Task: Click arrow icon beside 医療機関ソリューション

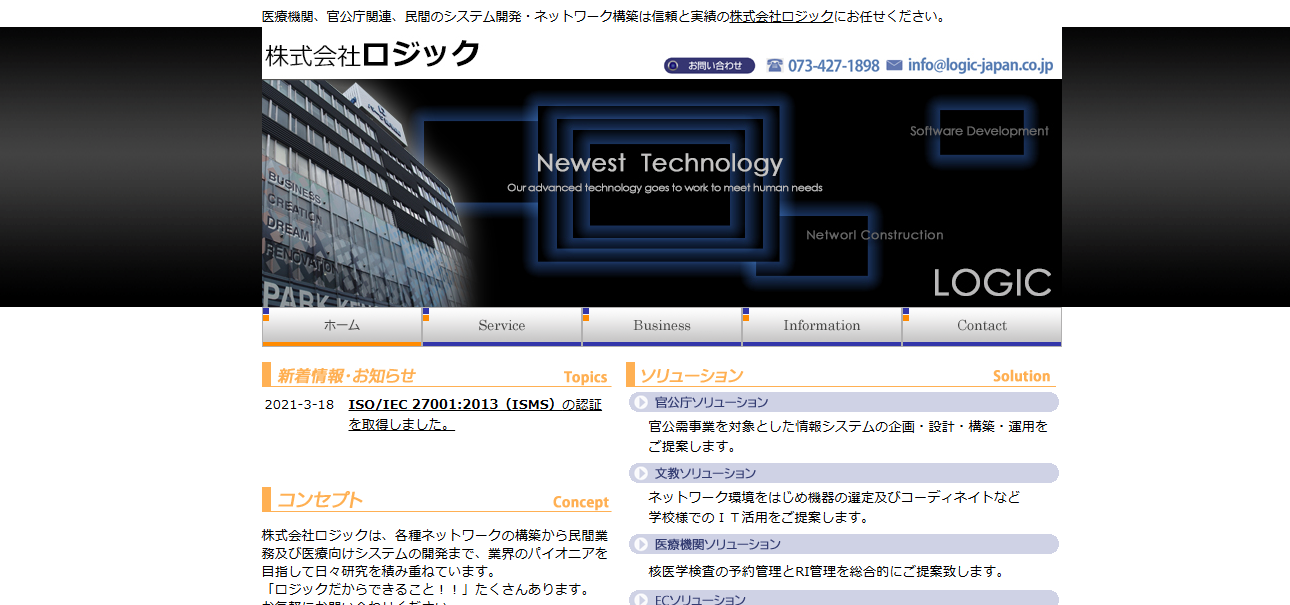Action: pos(641,544)
